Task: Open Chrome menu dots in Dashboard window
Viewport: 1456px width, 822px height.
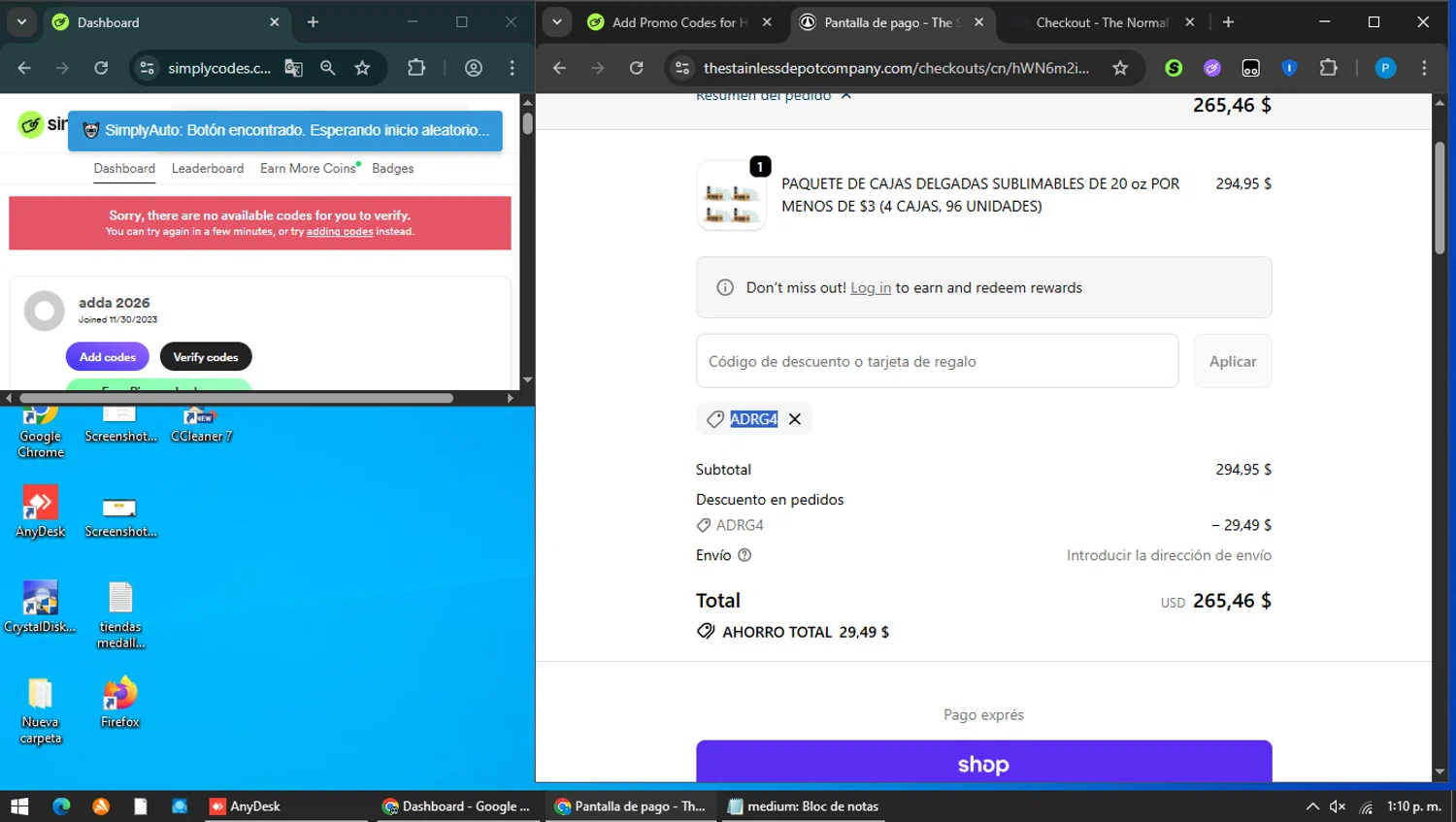Action: pyautogui.click(x=512, y=68)
